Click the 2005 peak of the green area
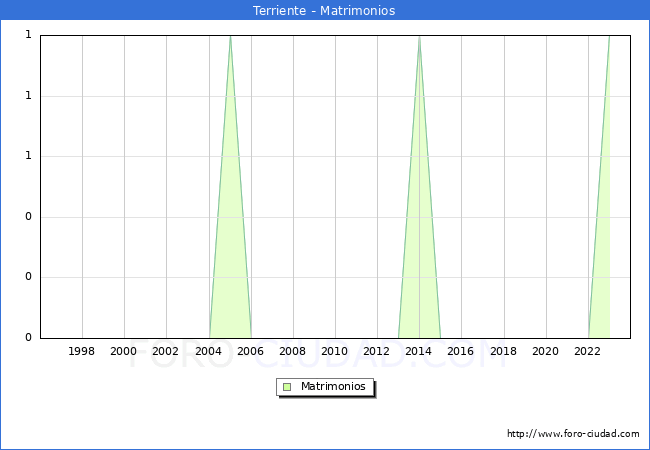The height and width of the screenshot is (450, 650). click(x=230, y=37)
